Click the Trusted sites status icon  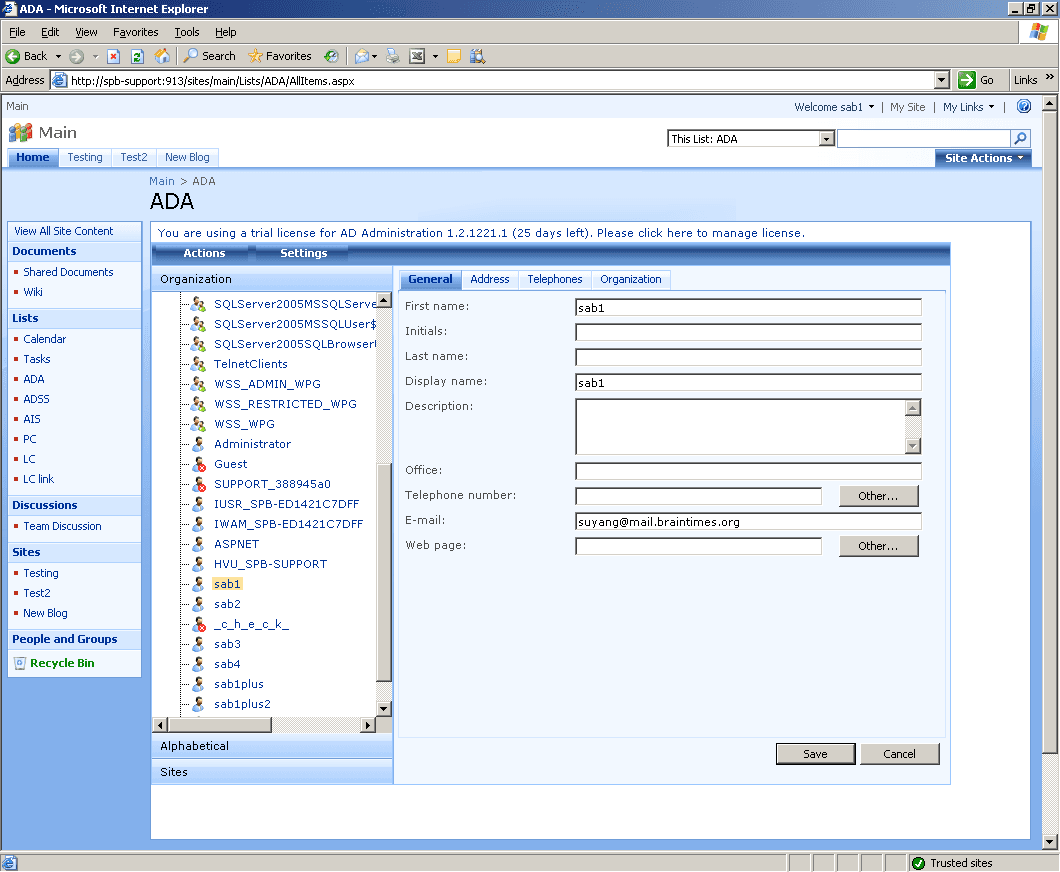tap(918, 863)
